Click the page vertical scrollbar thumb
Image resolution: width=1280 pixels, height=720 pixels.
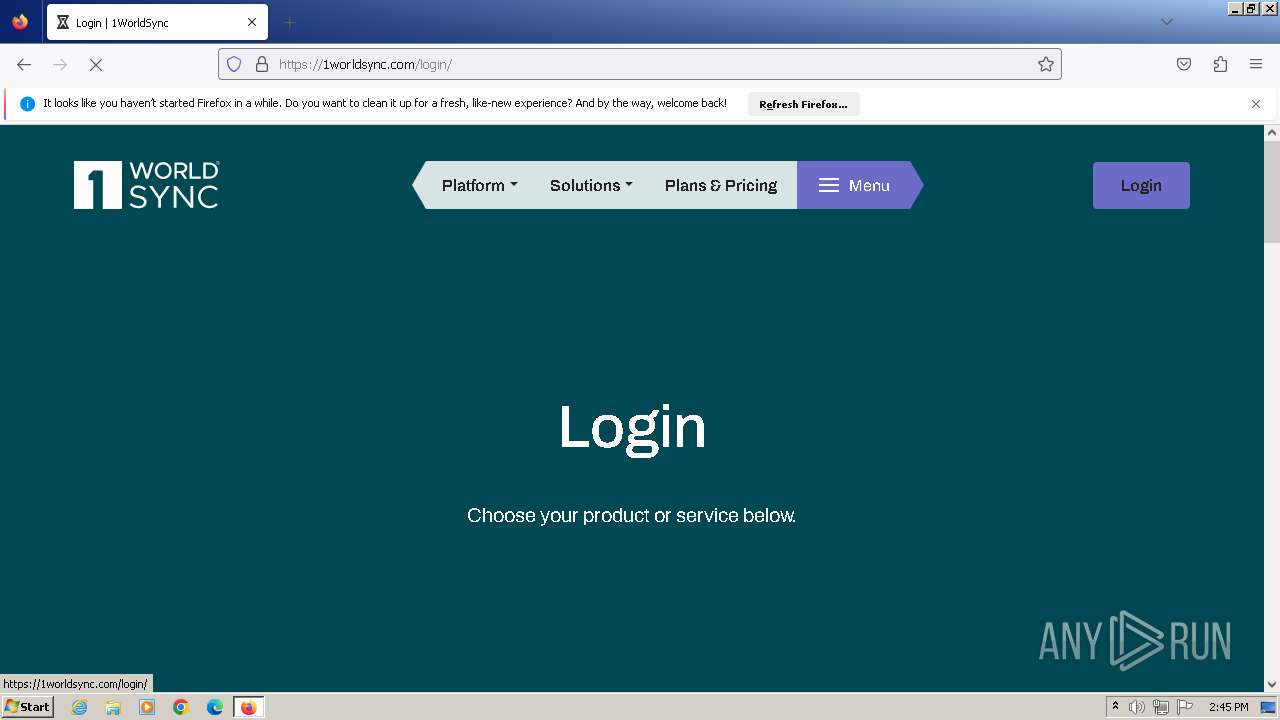click(x=1272, y=192)
